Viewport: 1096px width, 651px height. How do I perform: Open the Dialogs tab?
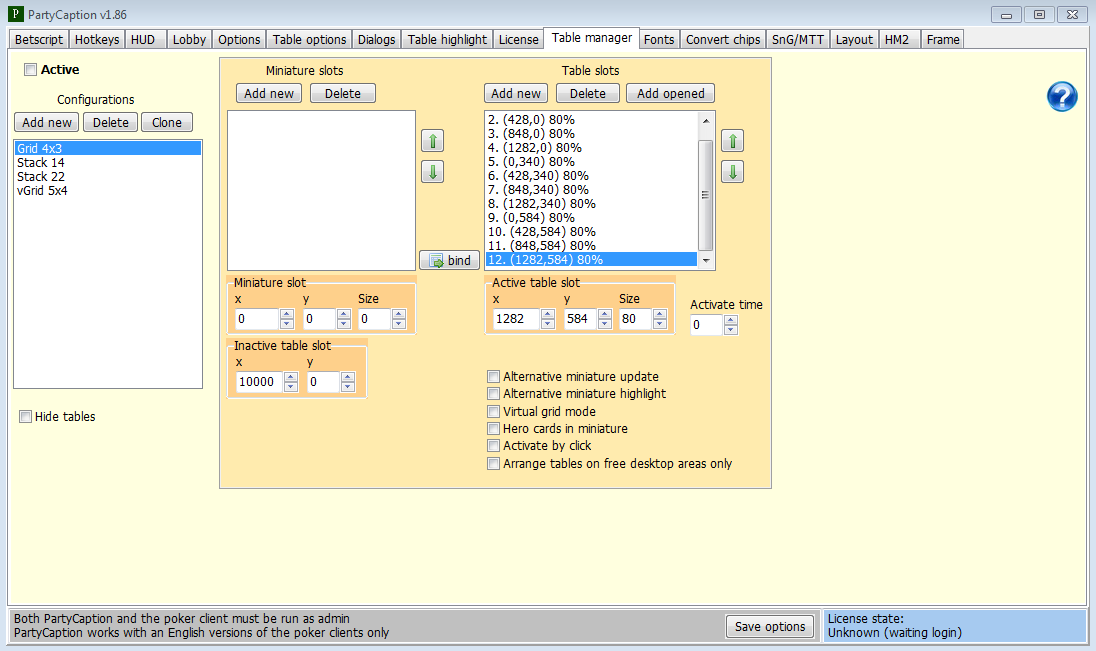[377, 40]
